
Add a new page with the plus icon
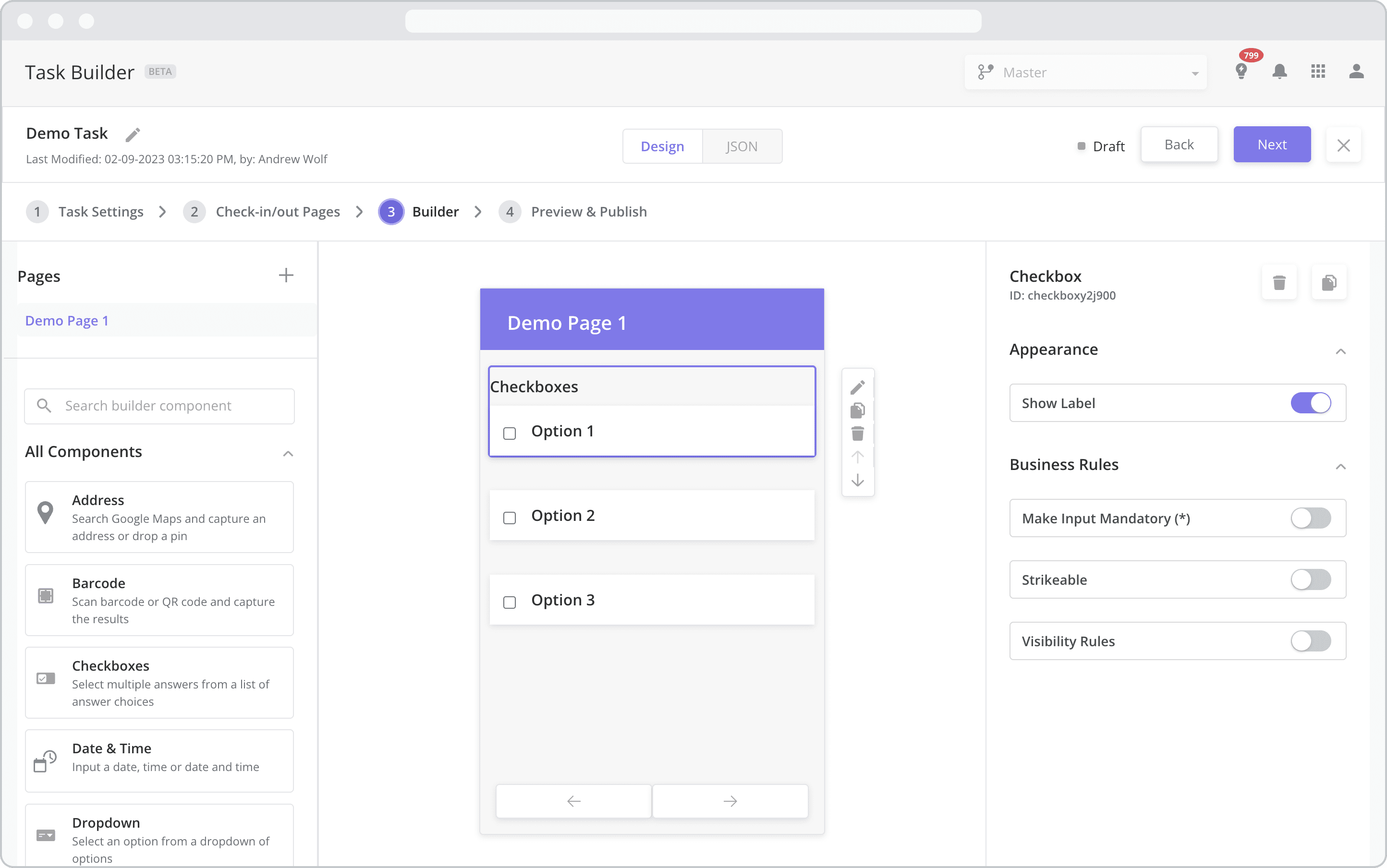[x=286, y=275]
